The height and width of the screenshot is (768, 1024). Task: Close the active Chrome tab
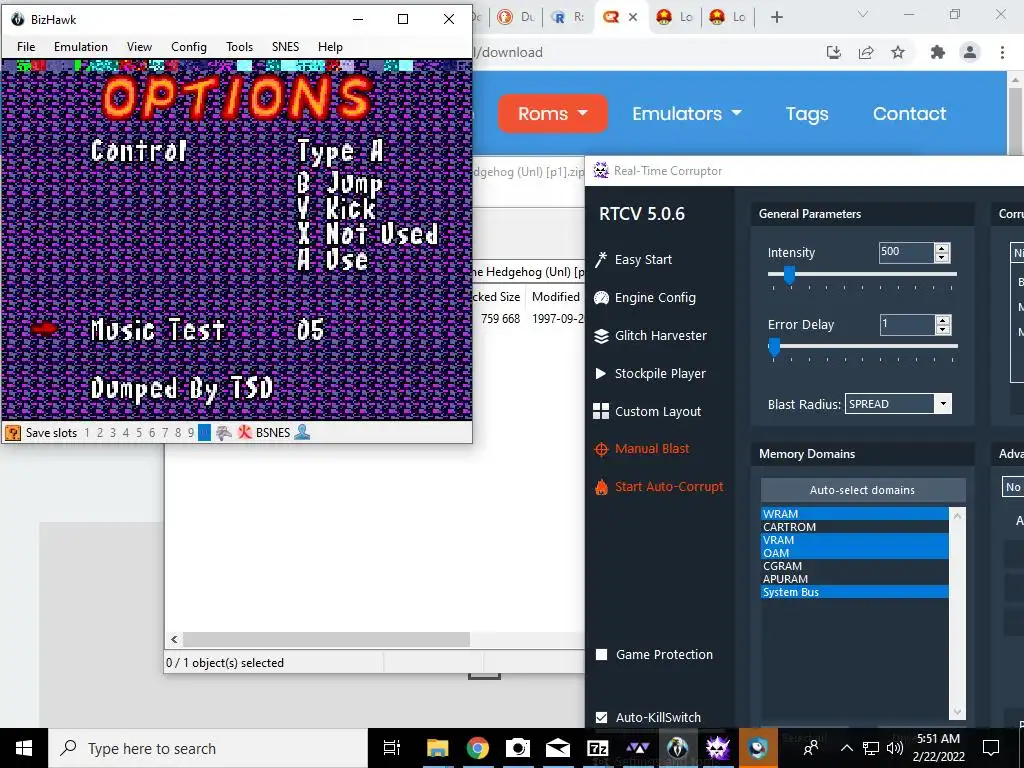tap(633, 18)
